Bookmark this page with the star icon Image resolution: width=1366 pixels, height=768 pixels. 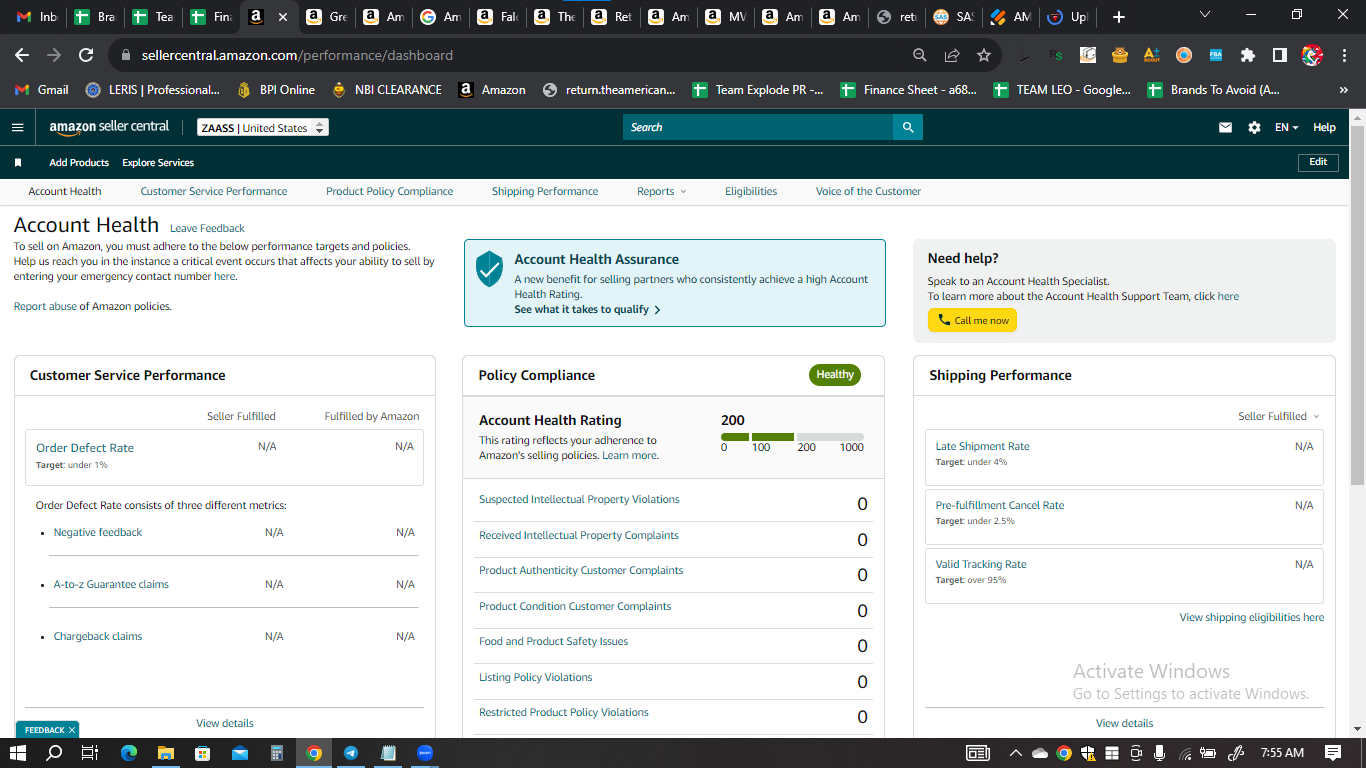tap(983, 55)
